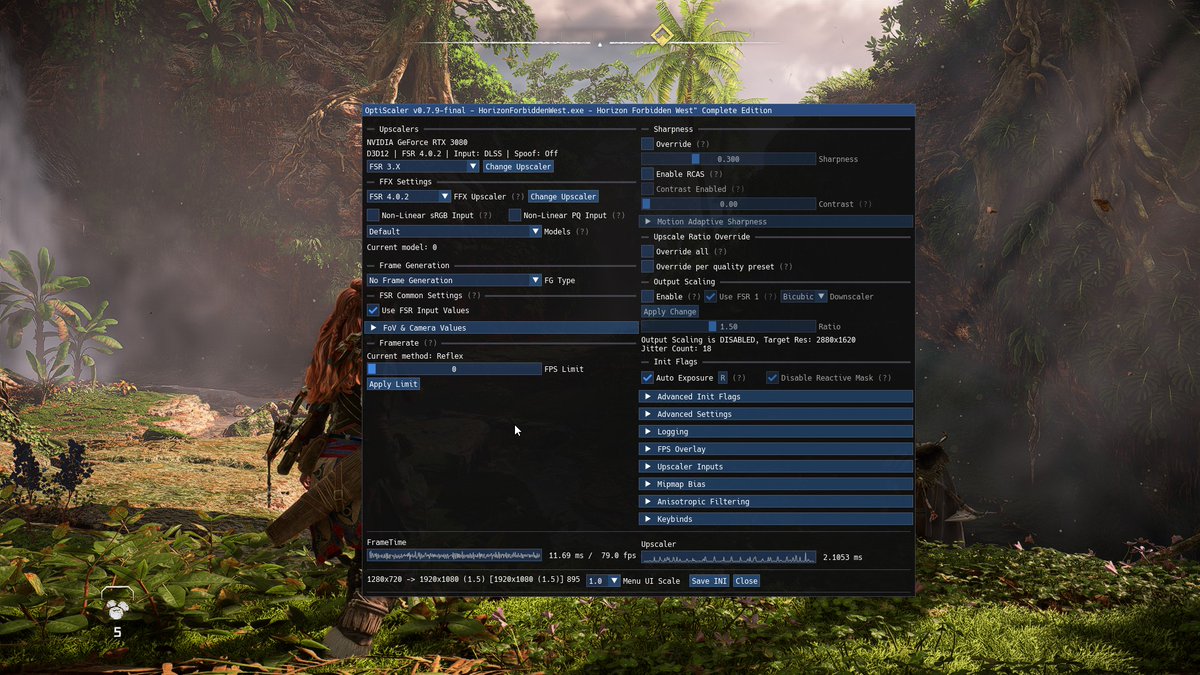Expand the Keybinds section
The image size is (1200, 675).
pos(776,519)
